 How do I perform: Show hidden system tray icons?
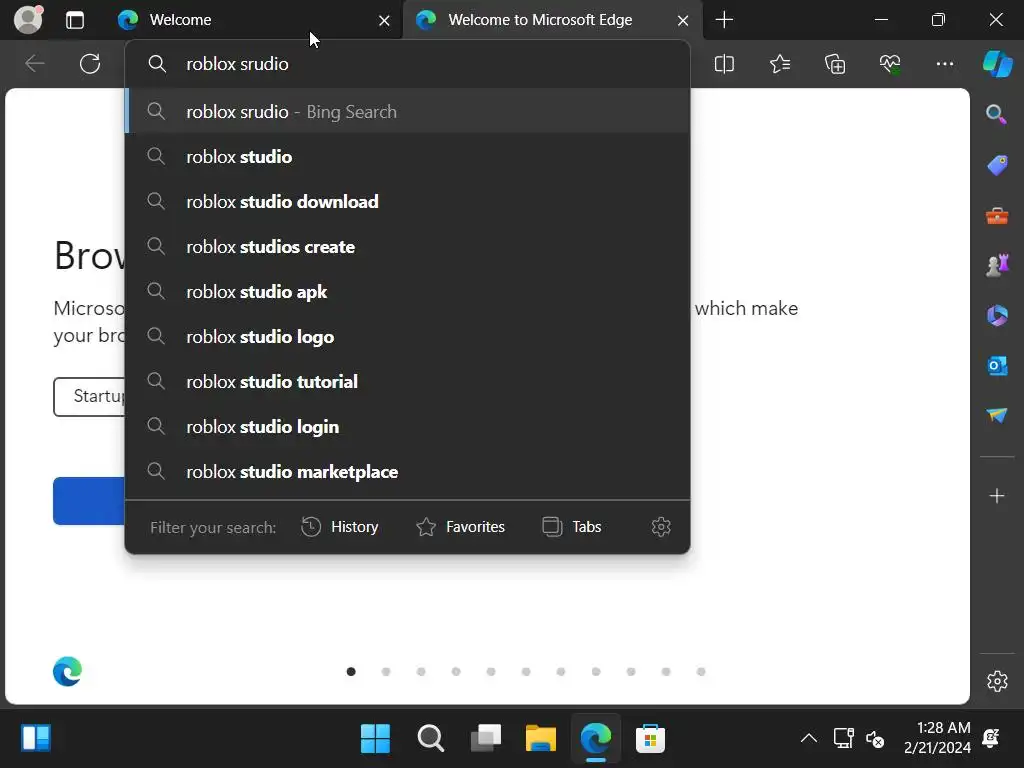coord(808,739)
